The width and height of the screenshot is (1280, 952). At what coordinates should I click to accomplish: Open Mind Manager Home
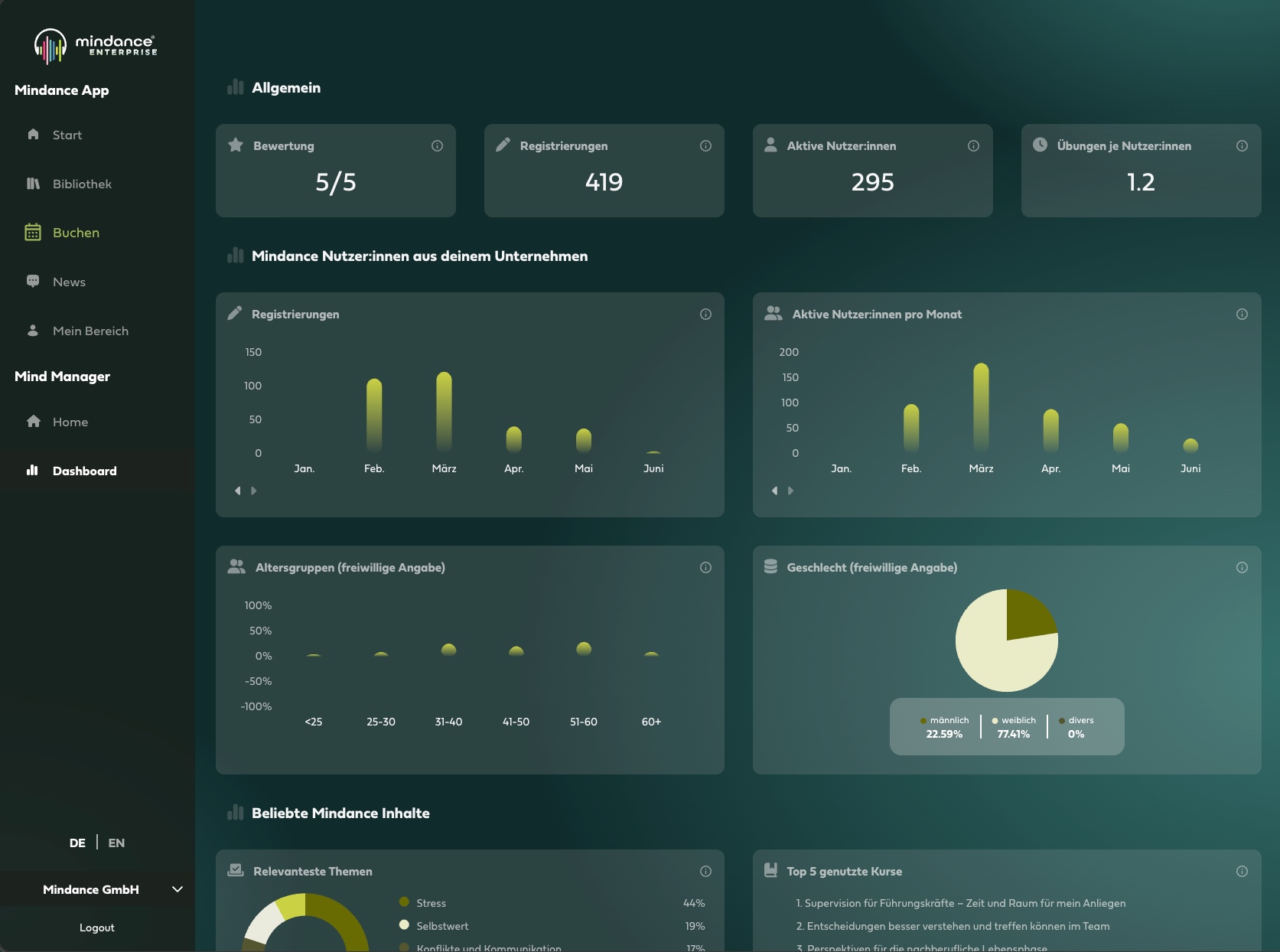[57, 422]
